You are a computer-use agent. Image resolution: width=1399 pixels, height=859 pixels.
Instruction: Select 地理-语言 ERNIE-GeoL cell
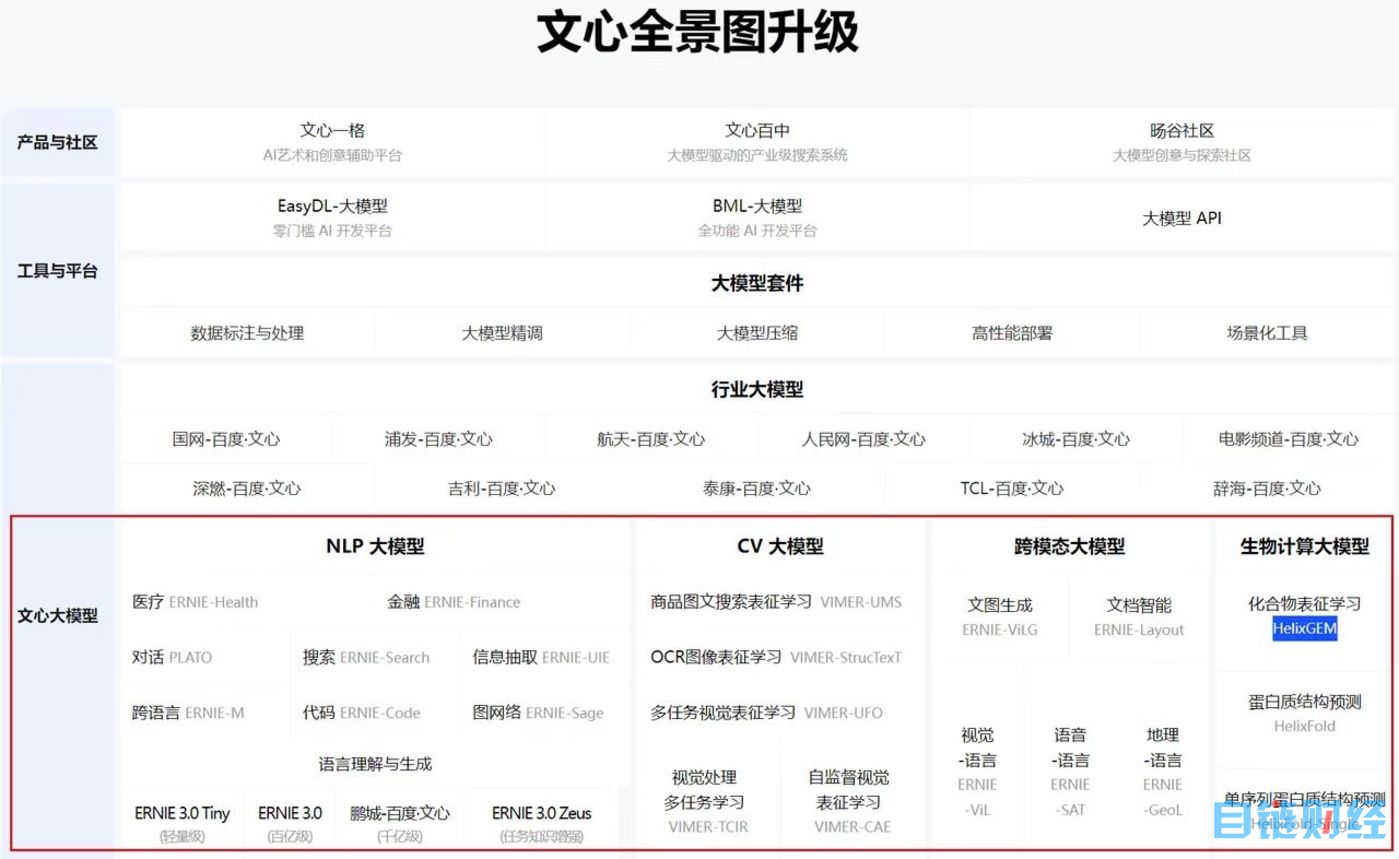pyautogui.click(x=1163, y=772)
